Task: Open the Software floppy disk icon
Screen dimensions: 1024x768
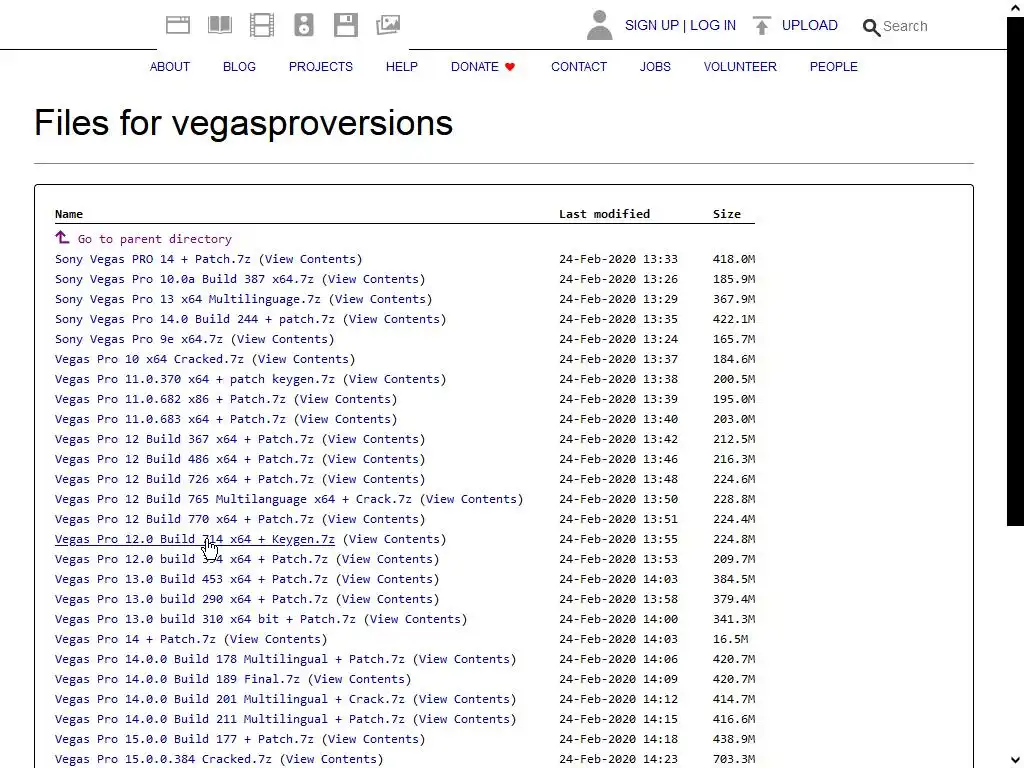Action: click(345, 25)
